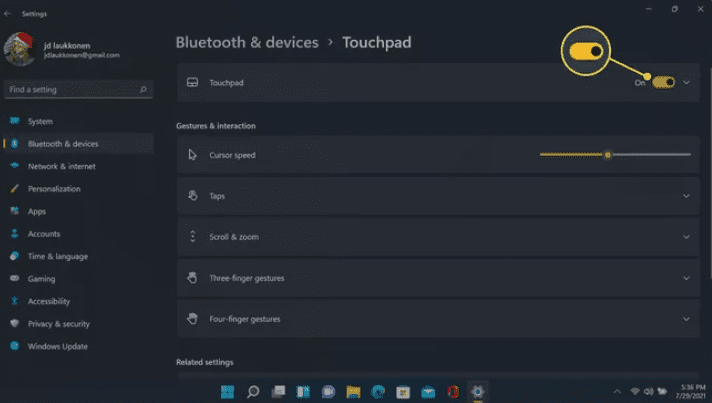Screen dimensions: 712x403
Task: Expand Three-finger gestures options
Action: 686,278
